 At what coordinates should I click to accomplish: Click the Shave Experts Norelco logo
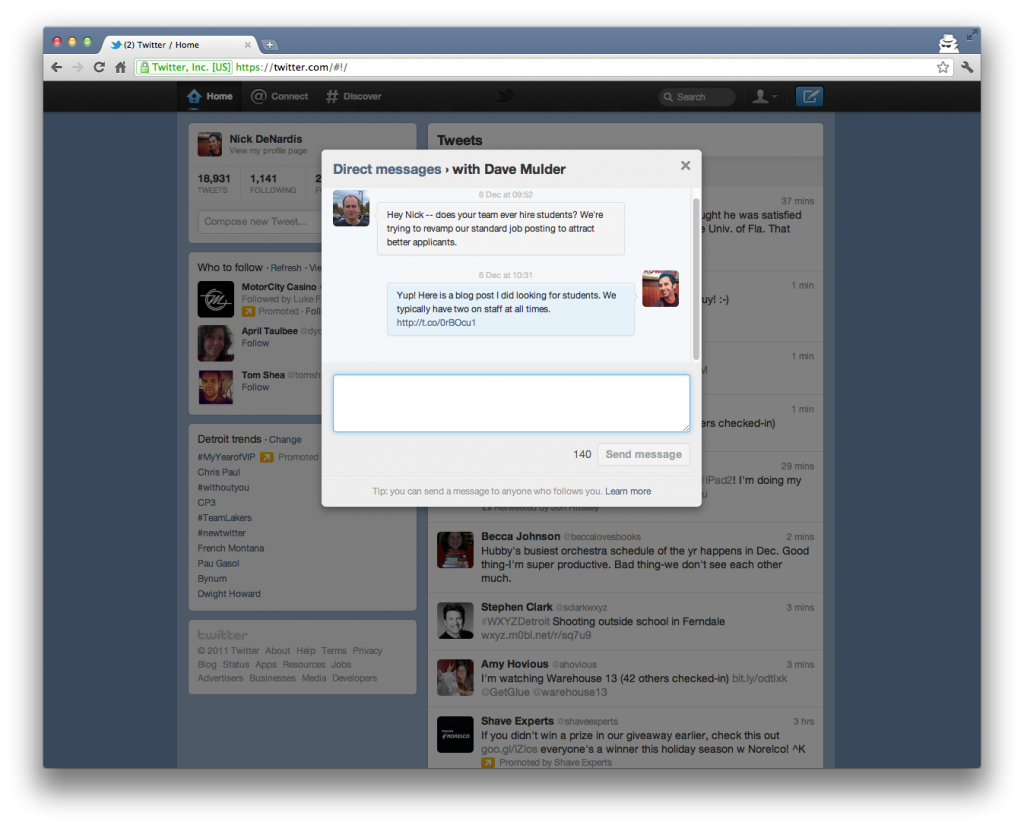point(455,735)
